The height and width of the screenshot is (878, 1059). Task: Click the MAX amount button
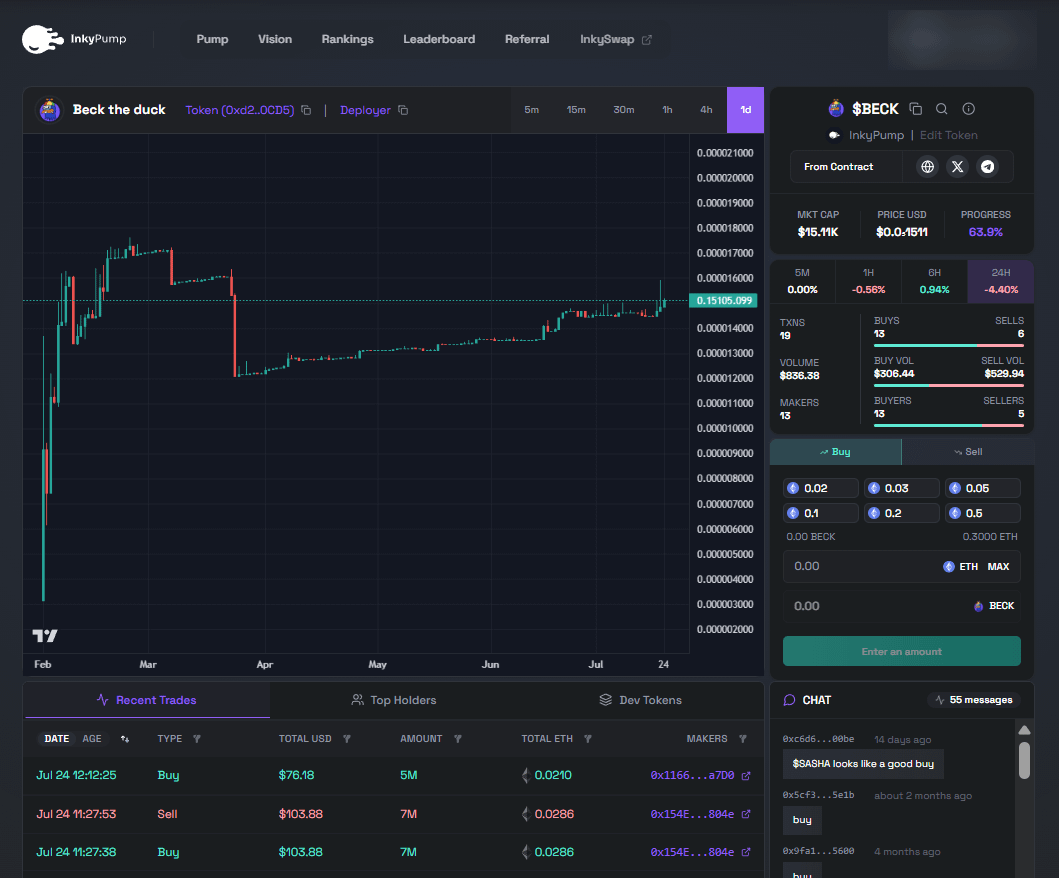[998, 567]
